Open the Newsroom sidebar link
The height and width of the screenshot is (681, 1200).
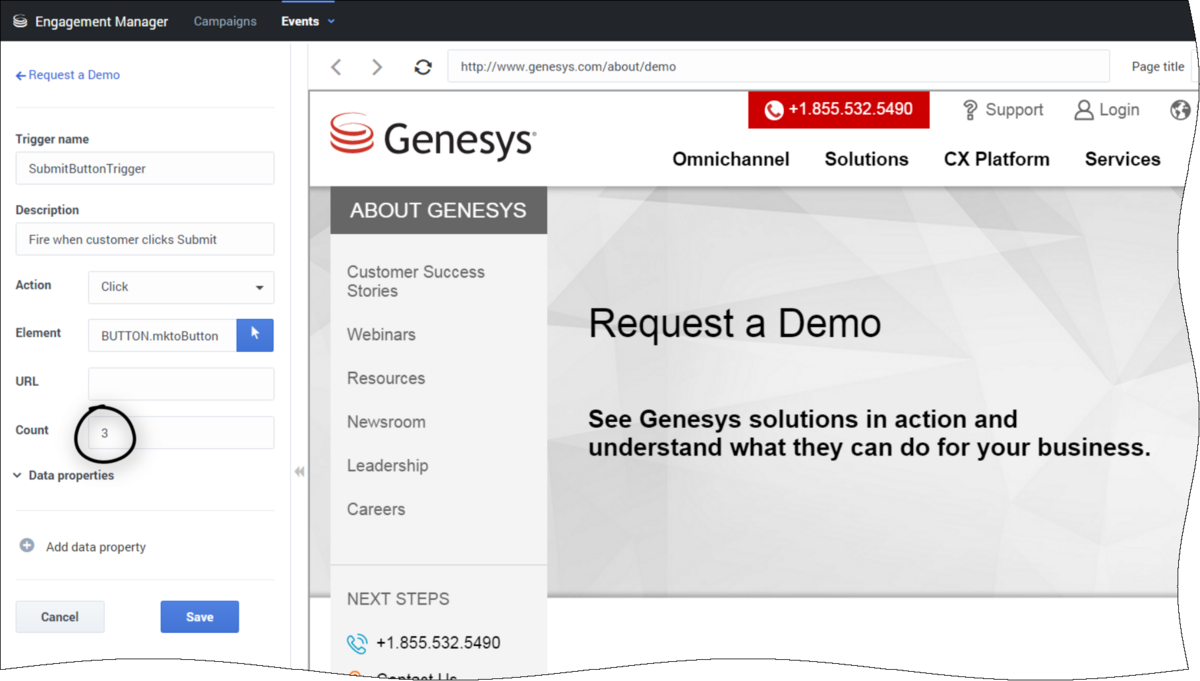click(386, 422)
